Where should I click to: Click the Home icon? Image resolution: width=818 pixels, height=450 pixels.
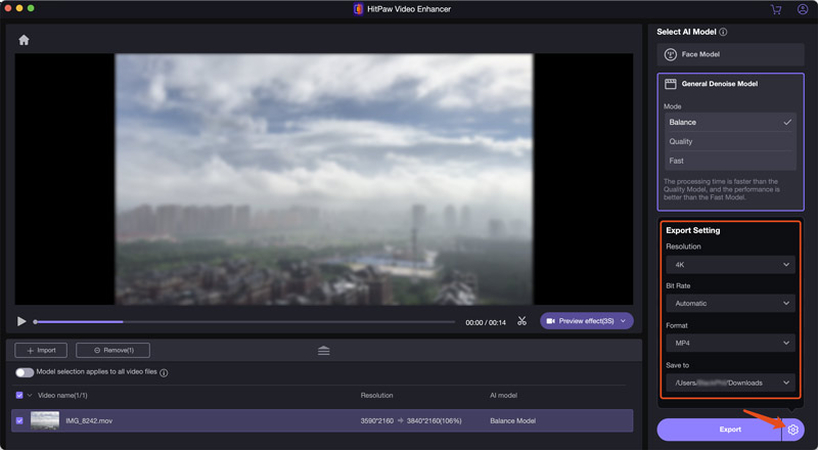click(24, 40)
